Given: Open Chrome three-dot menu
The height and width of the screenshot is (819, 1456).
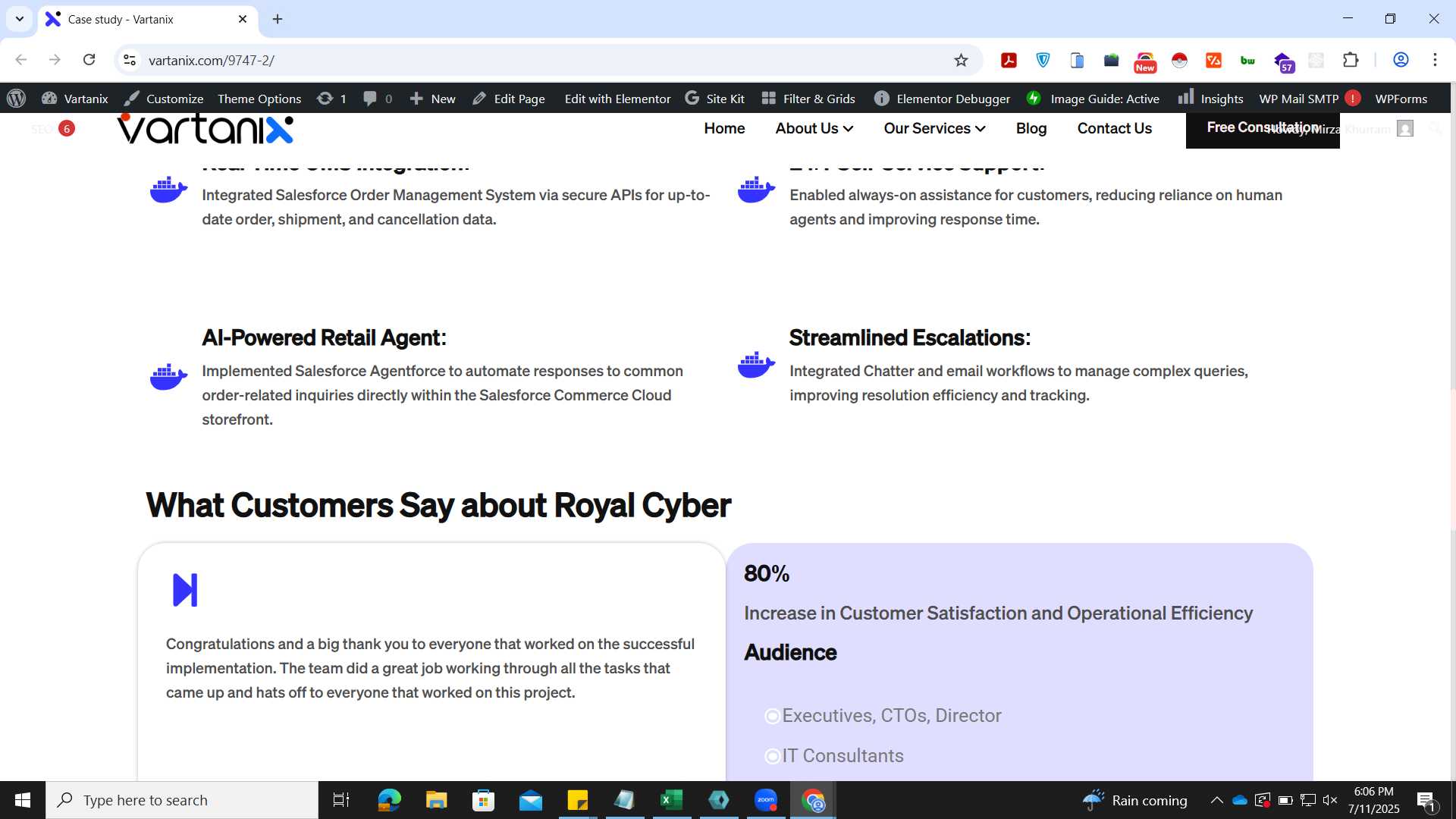Looking at the screenshot, I should (x=1435, y=60).
